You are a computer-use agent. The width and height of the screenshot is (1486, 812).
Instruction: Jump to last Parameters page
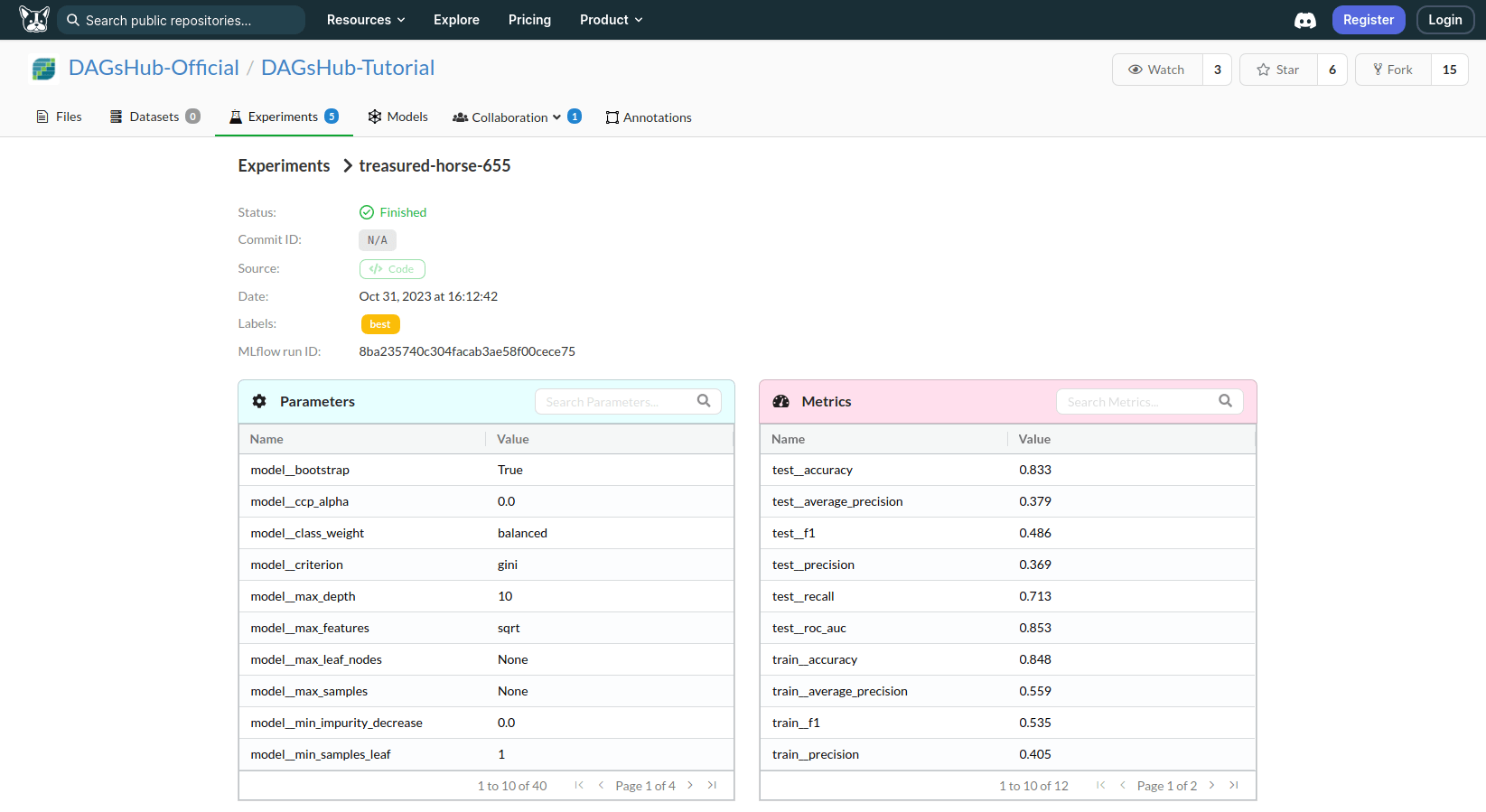click(712, 785)
